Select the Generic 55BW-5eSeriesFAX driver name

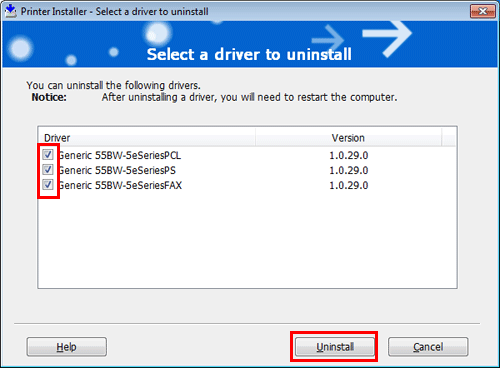120,185
